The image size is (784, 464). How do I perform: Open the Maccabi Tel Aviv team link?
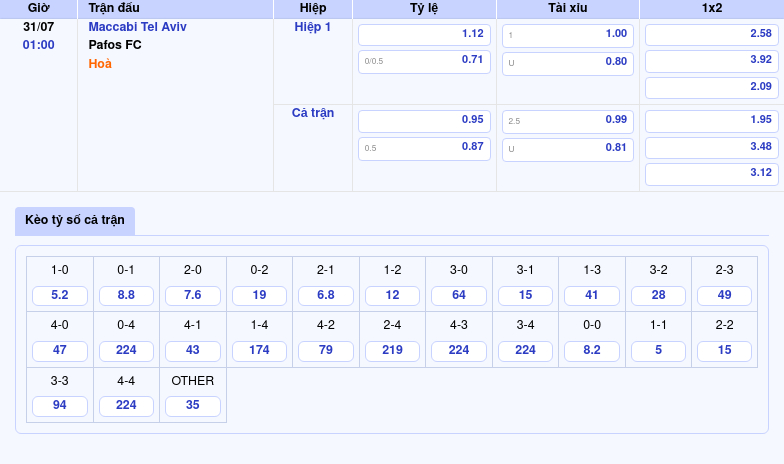tap(137, 27)
